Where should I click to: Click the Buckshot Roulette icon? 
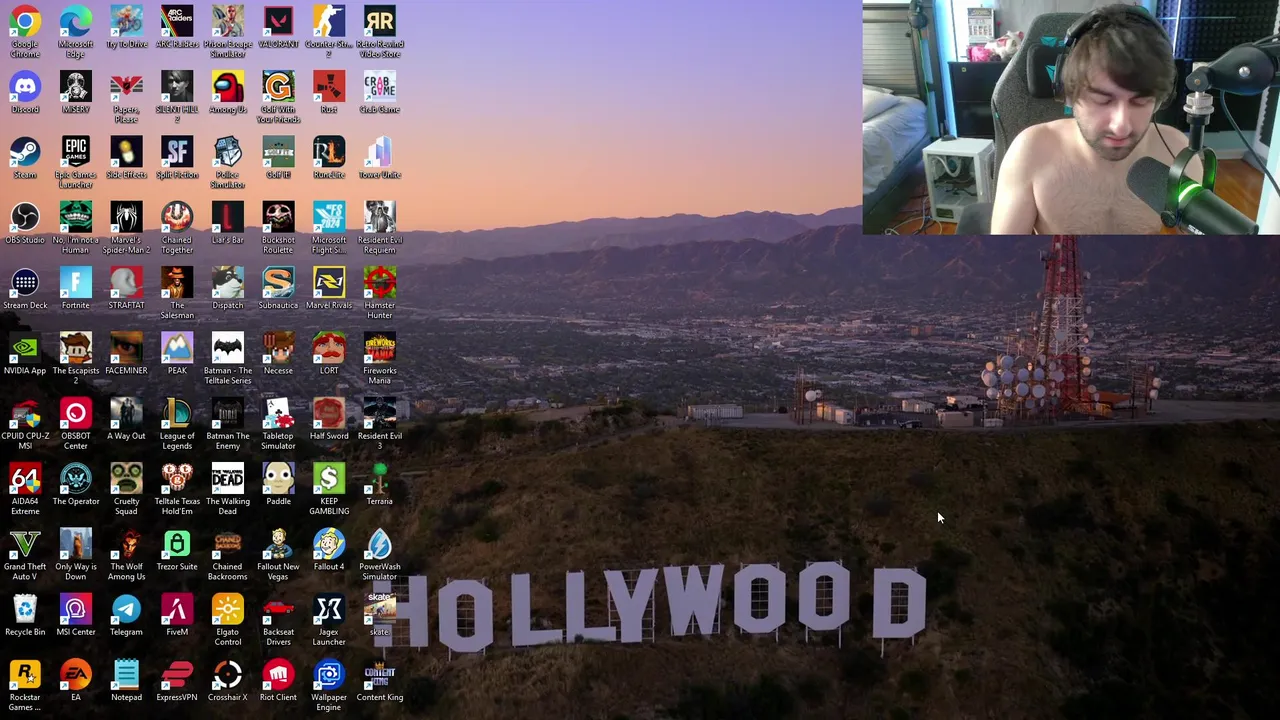tap(278, 216)
